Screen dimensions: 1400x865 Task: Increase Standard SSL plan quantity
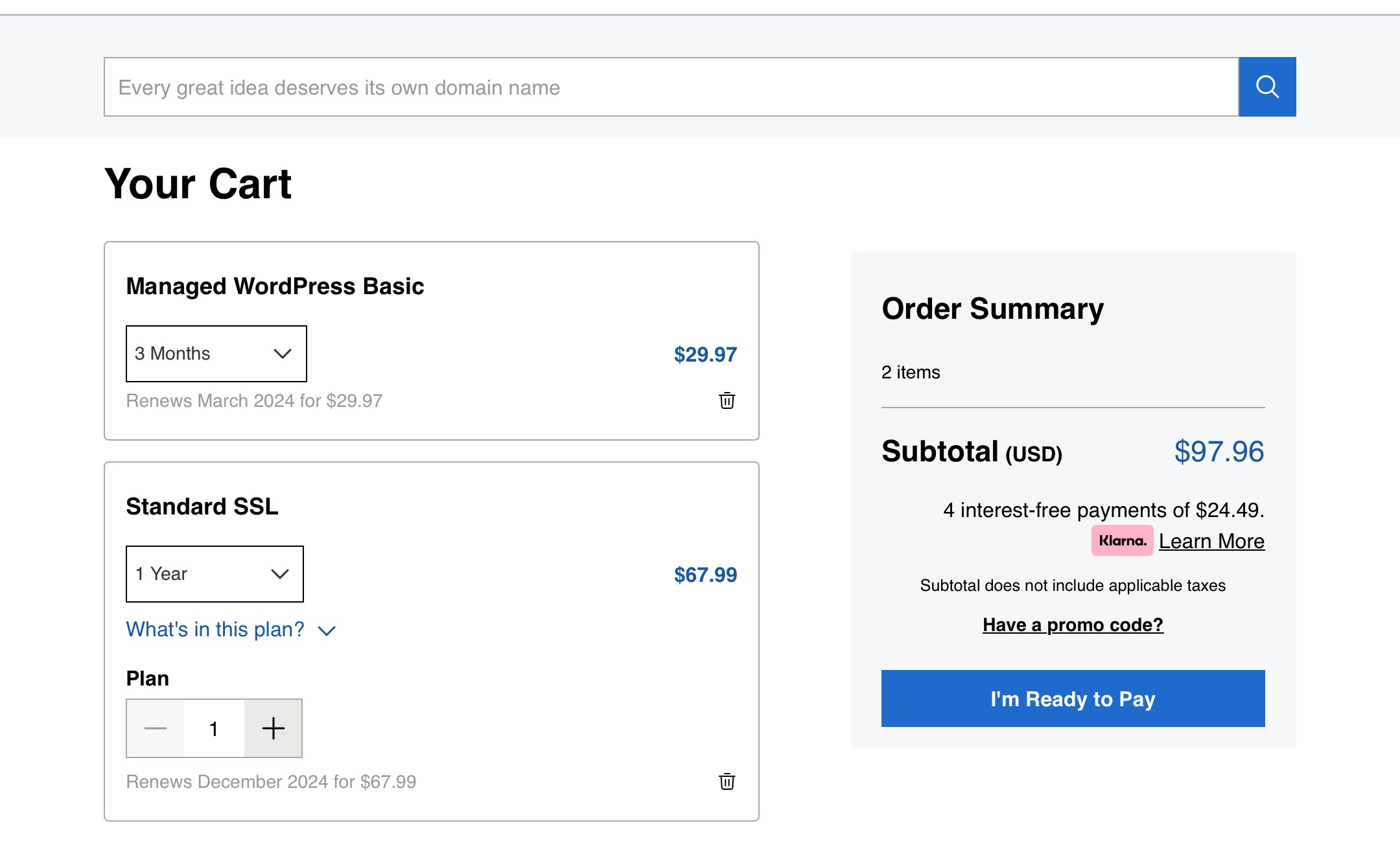273,728
